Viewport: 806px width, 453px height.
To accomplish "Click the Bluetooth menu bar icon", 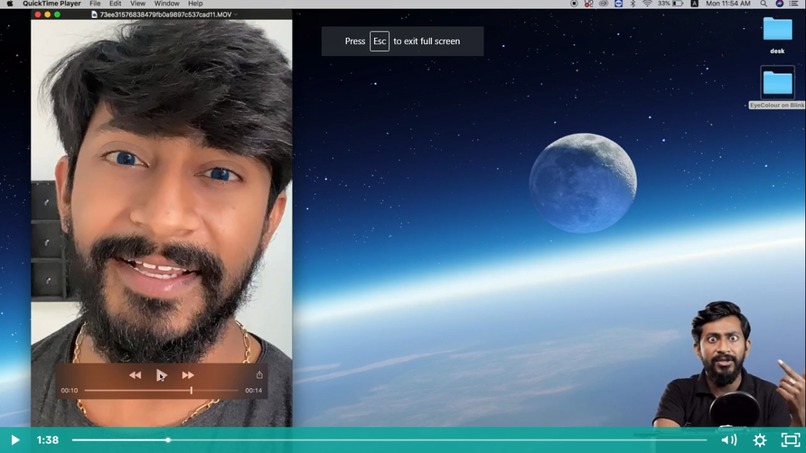I will pos(633,4).
